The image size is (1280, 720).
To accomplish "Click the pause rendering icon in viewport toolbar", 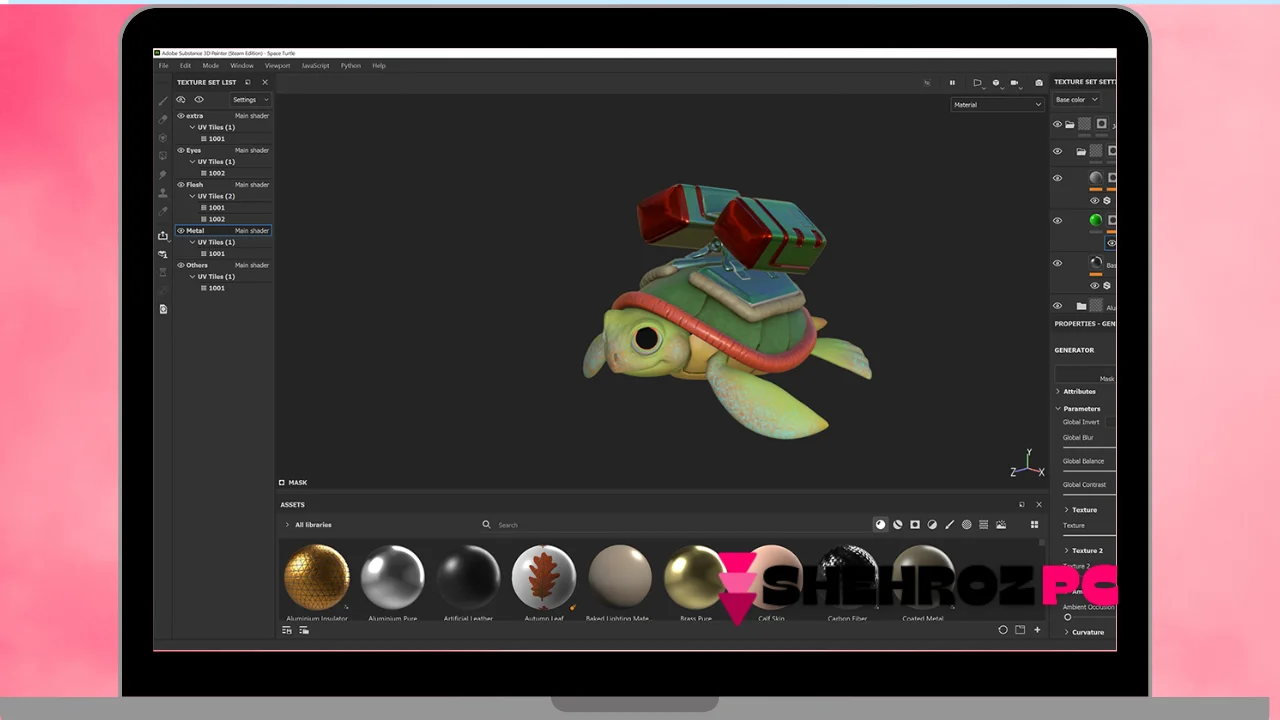I will [952, 83].
